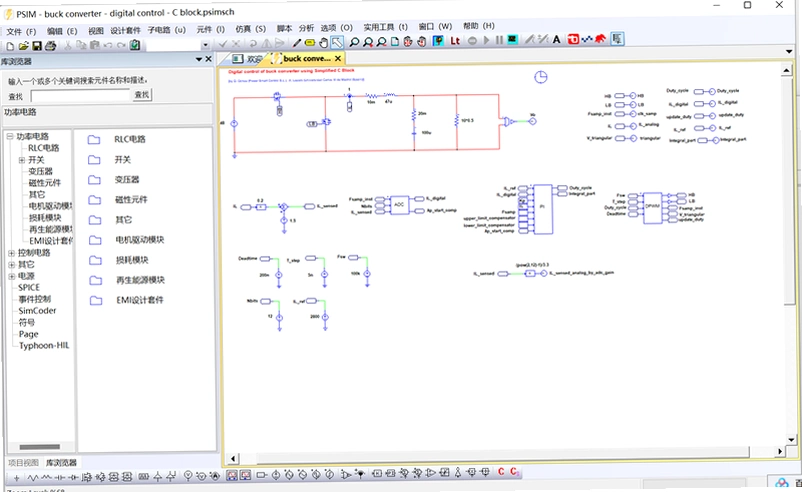Click the clipboard icon after redo
Viewport: 802px width, 492px height.
tap(135, 45)
